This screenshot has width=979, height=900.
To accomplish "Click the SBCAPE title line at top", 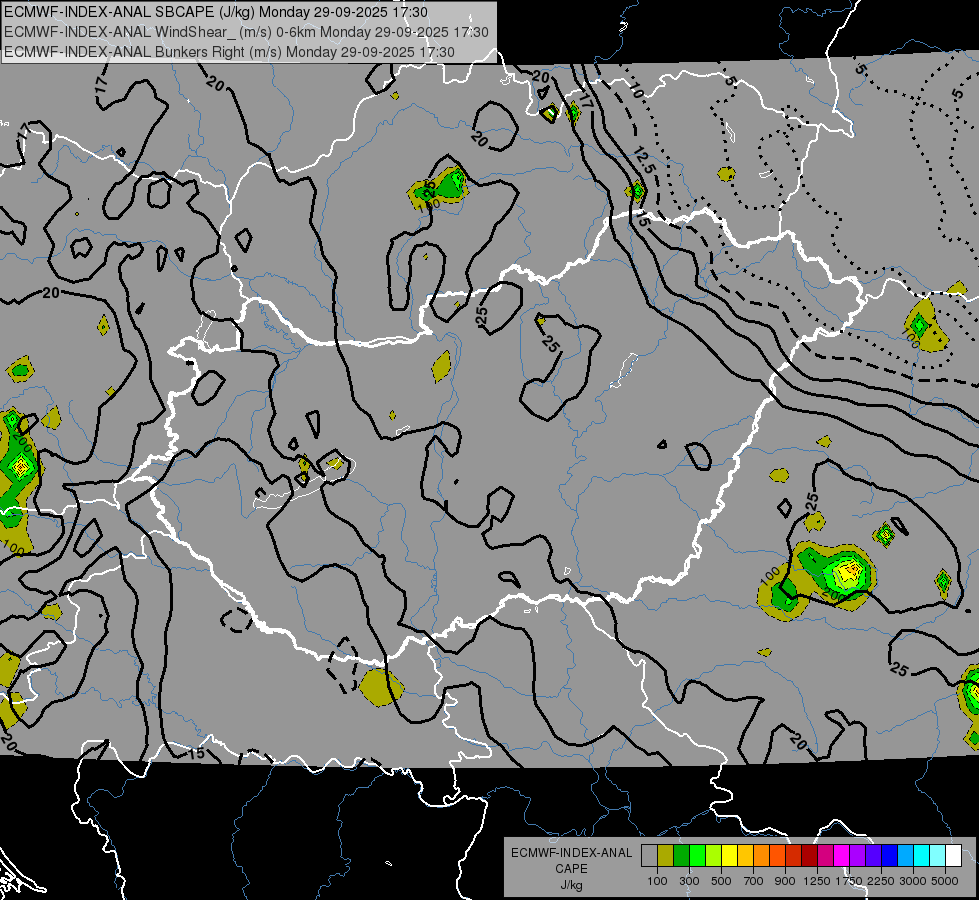I will click(x=215, y=12).
